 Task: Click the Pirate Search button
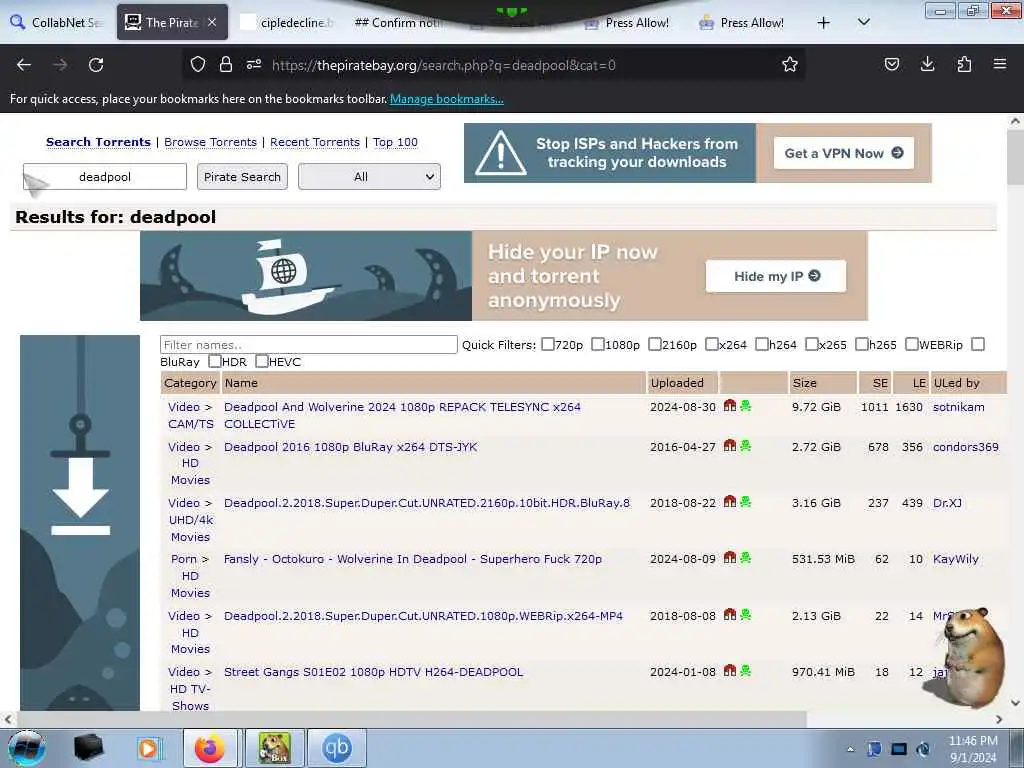(242, 176)
